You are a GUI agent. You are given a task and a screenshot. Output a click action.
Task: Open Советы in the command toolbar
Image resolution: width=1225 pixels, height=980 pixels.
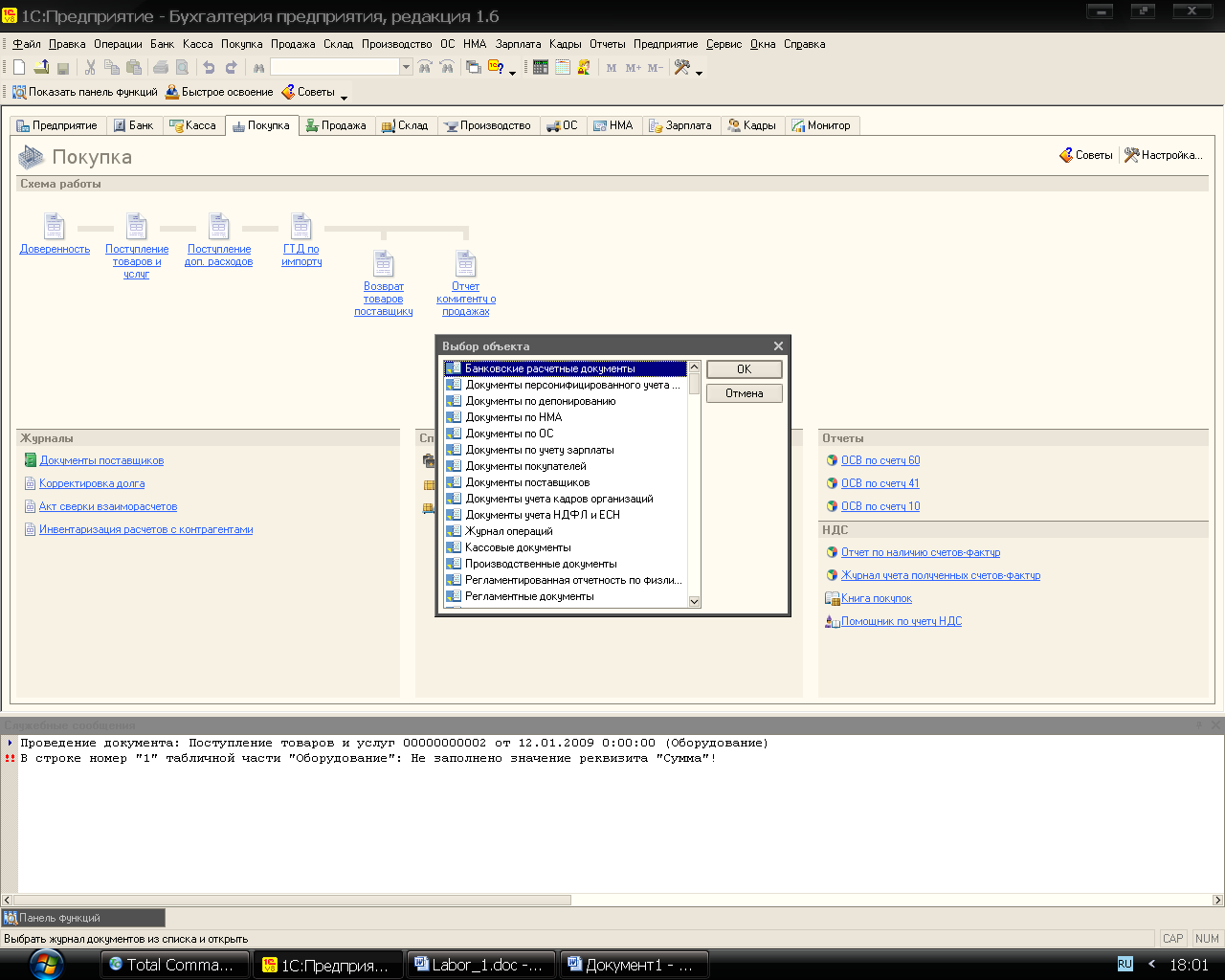[308, 92]
